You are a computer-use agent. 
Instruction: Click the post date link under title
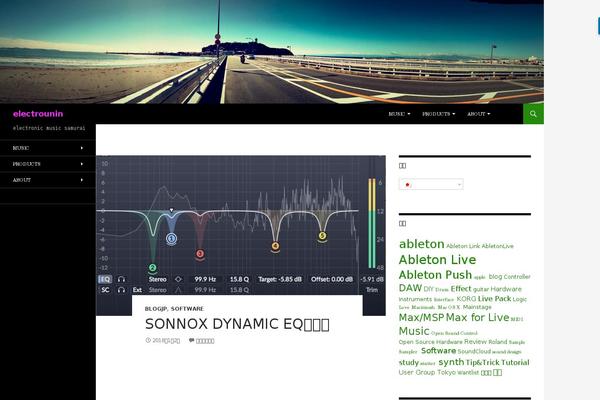(166, 340)
